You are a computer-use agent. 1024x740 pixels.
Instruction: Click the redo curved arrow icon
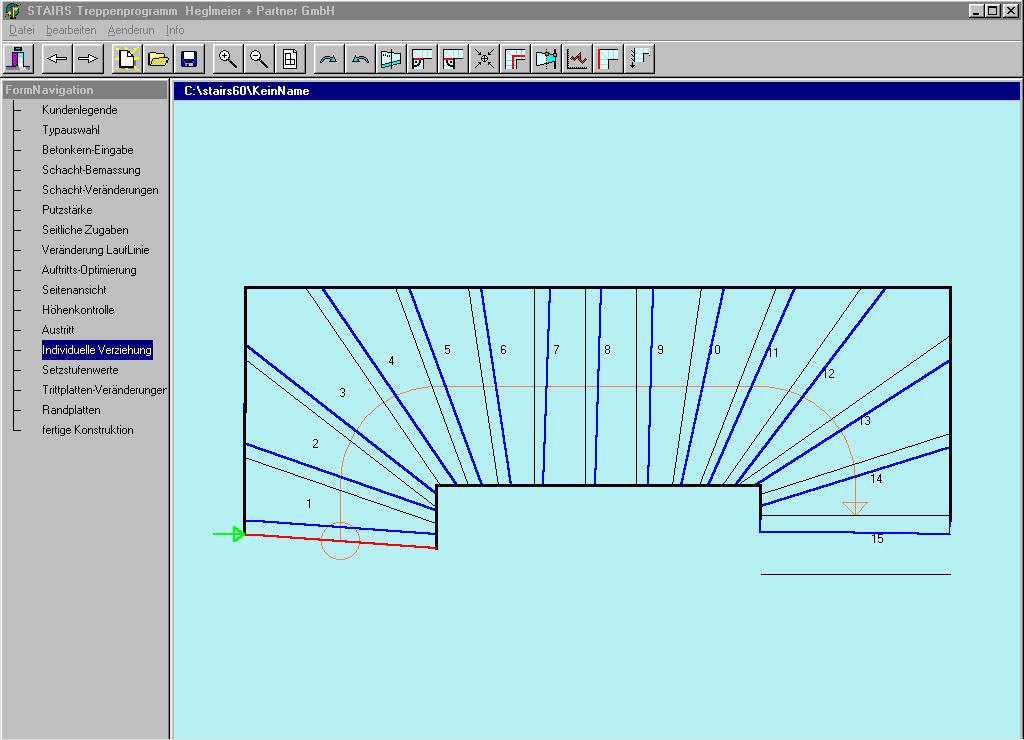(329, 59)
